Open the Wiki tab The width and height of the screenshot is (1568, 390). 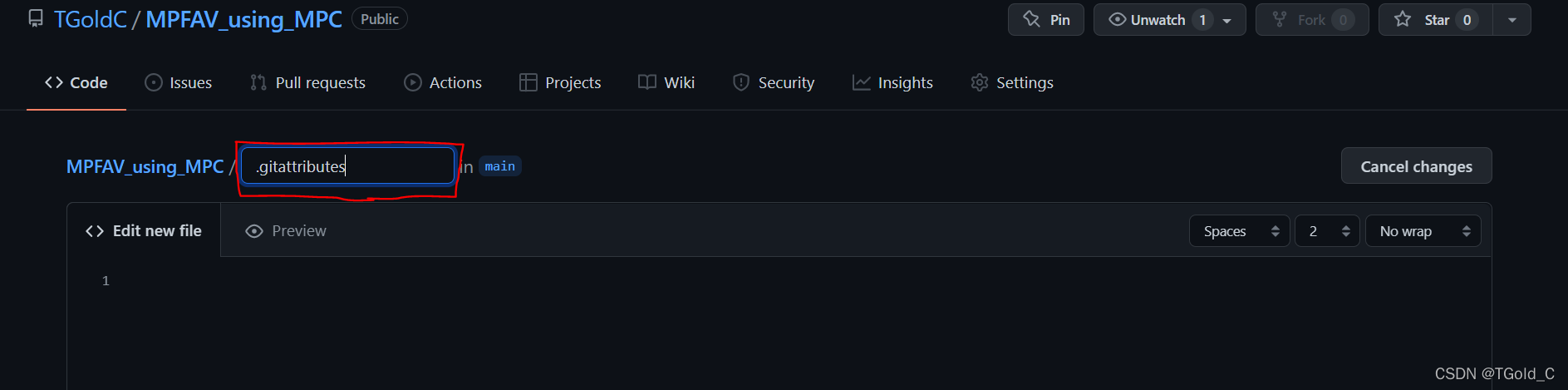click(x=666, y=82)
